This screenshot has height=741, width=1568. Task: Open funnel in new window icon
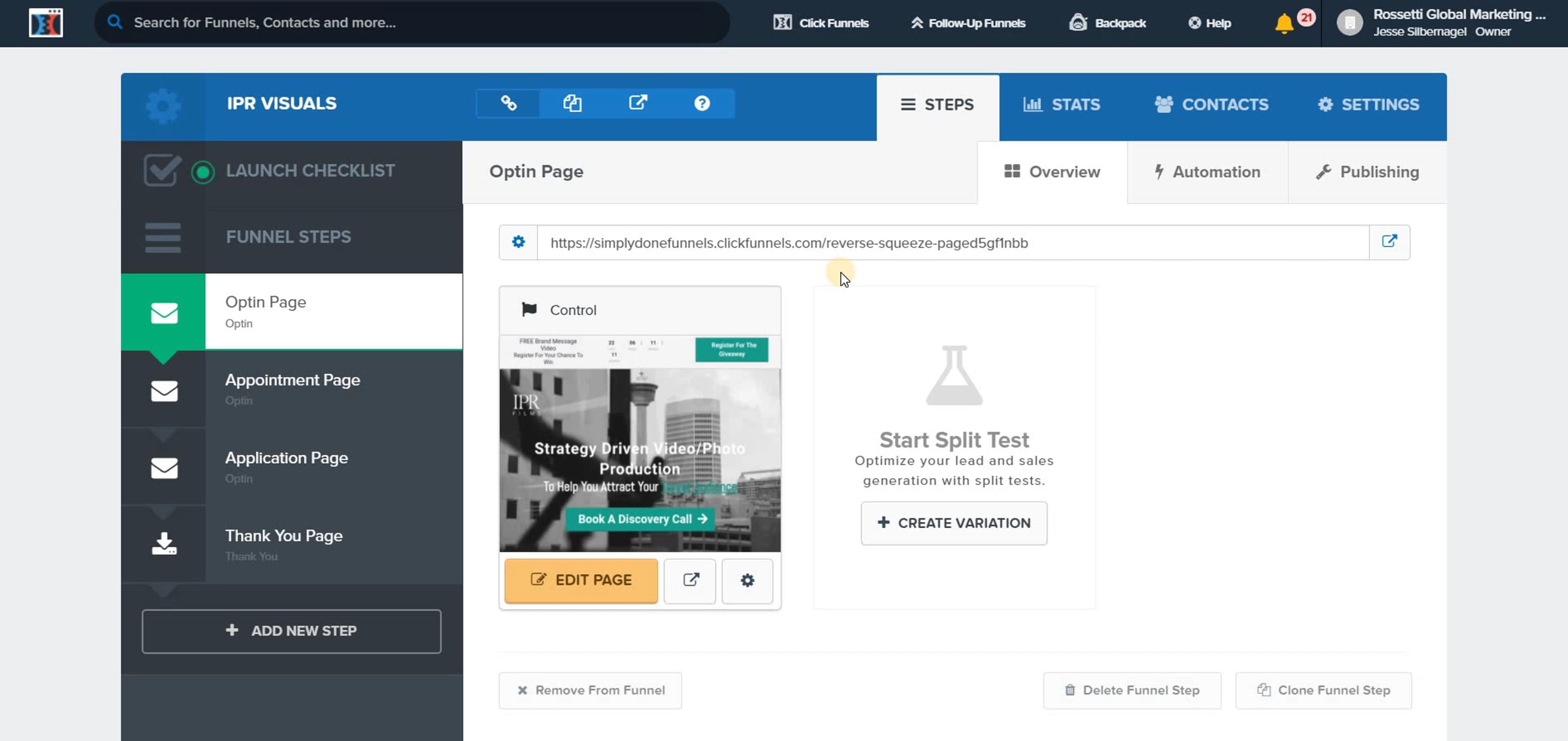[638, 103]
